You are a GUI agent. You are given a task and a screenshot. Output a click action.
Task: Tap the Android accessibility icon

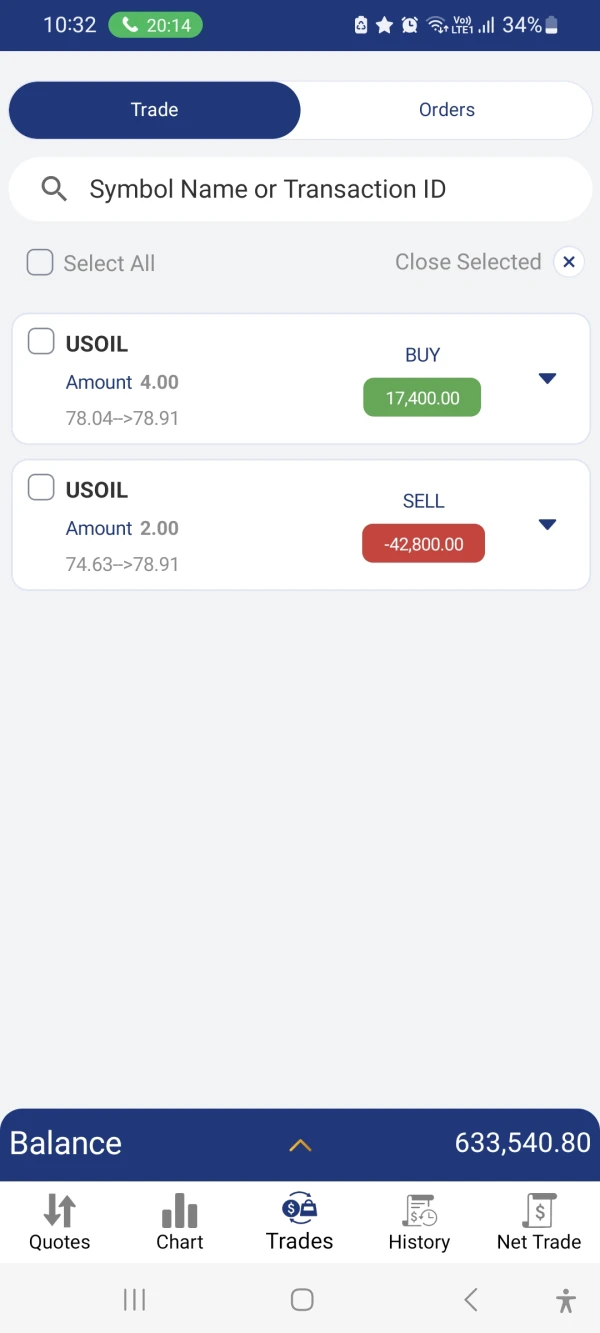click(566, 1300)
